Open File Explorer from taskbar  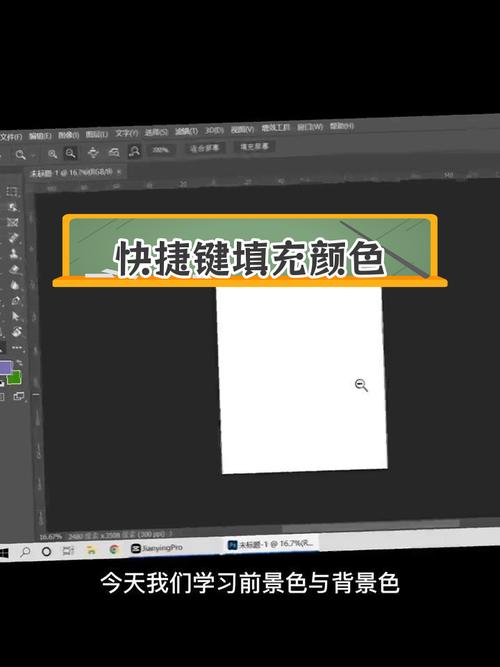[x=91, y=550]
